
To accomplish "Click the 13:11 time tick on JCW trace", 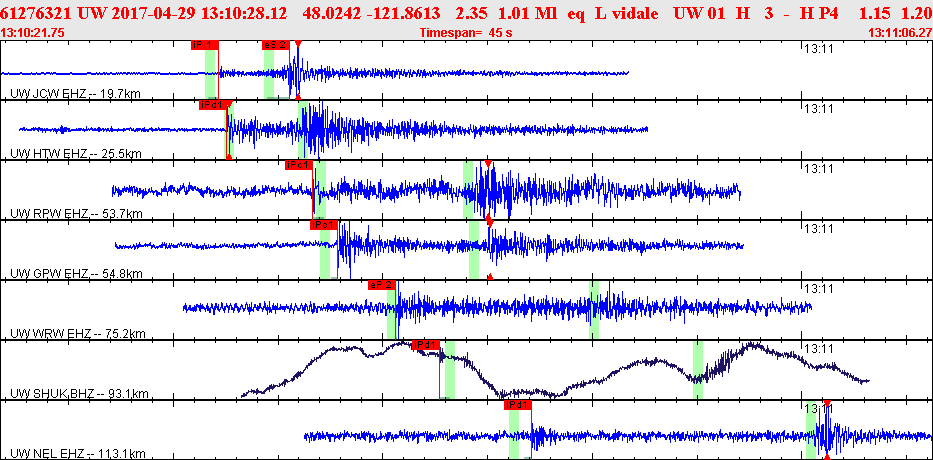I will 818,48.
